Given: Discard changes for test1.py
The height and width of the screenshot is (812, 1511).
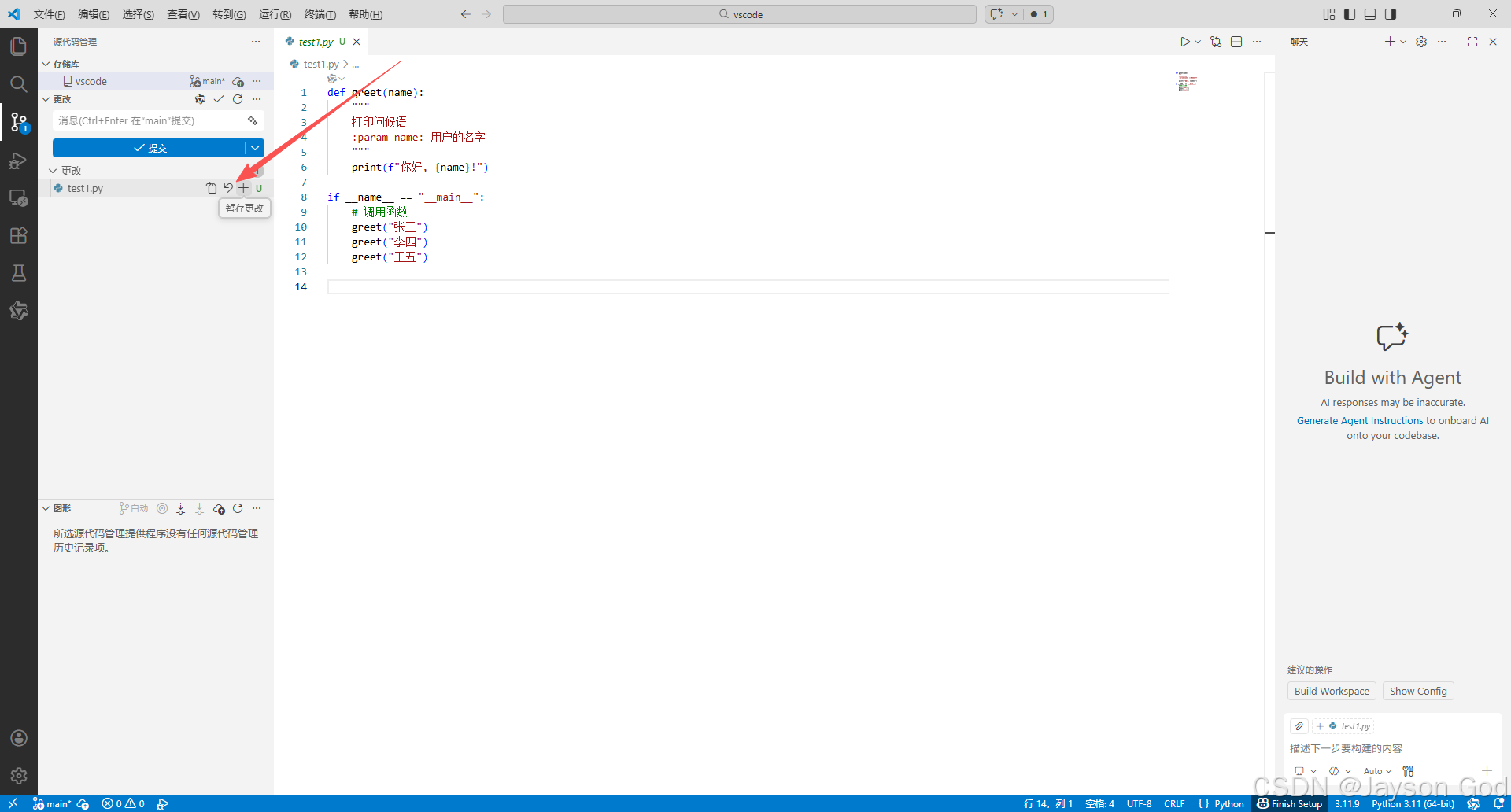Looking at the screenshot, I should (228, 188).
